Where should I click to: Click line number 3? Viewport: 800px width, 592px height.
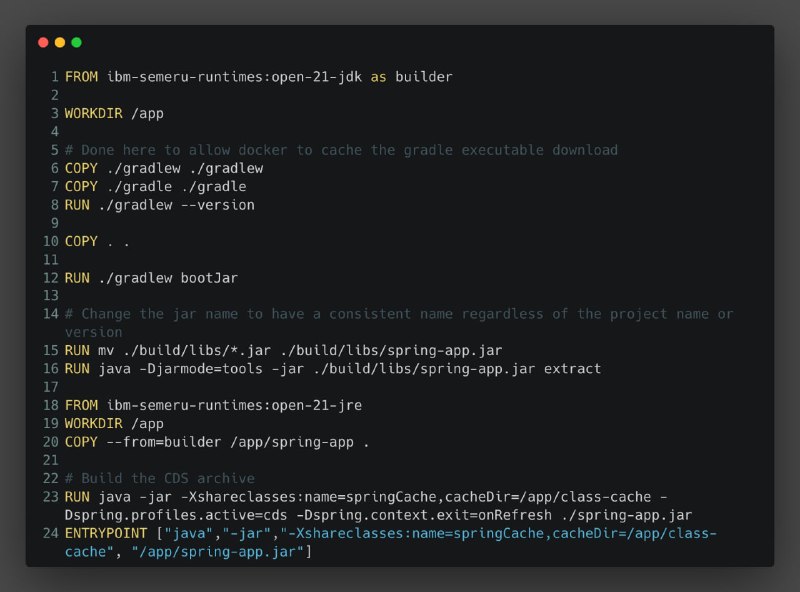pos(55,113)
